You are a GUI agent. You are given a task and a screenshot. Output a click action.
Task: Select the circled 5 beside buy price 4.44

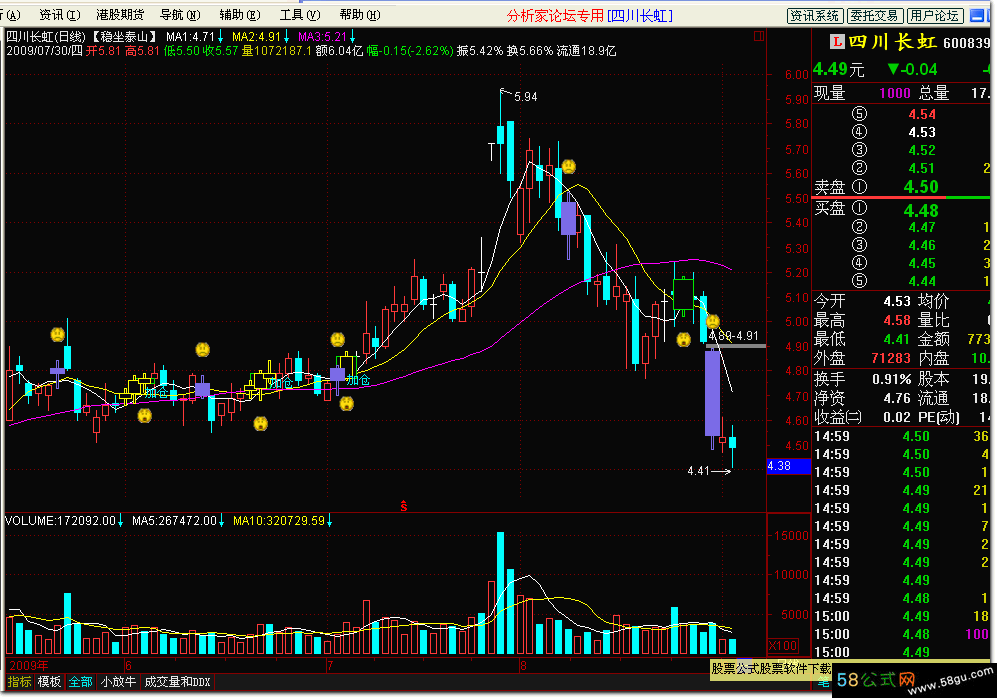click(859, 281)
